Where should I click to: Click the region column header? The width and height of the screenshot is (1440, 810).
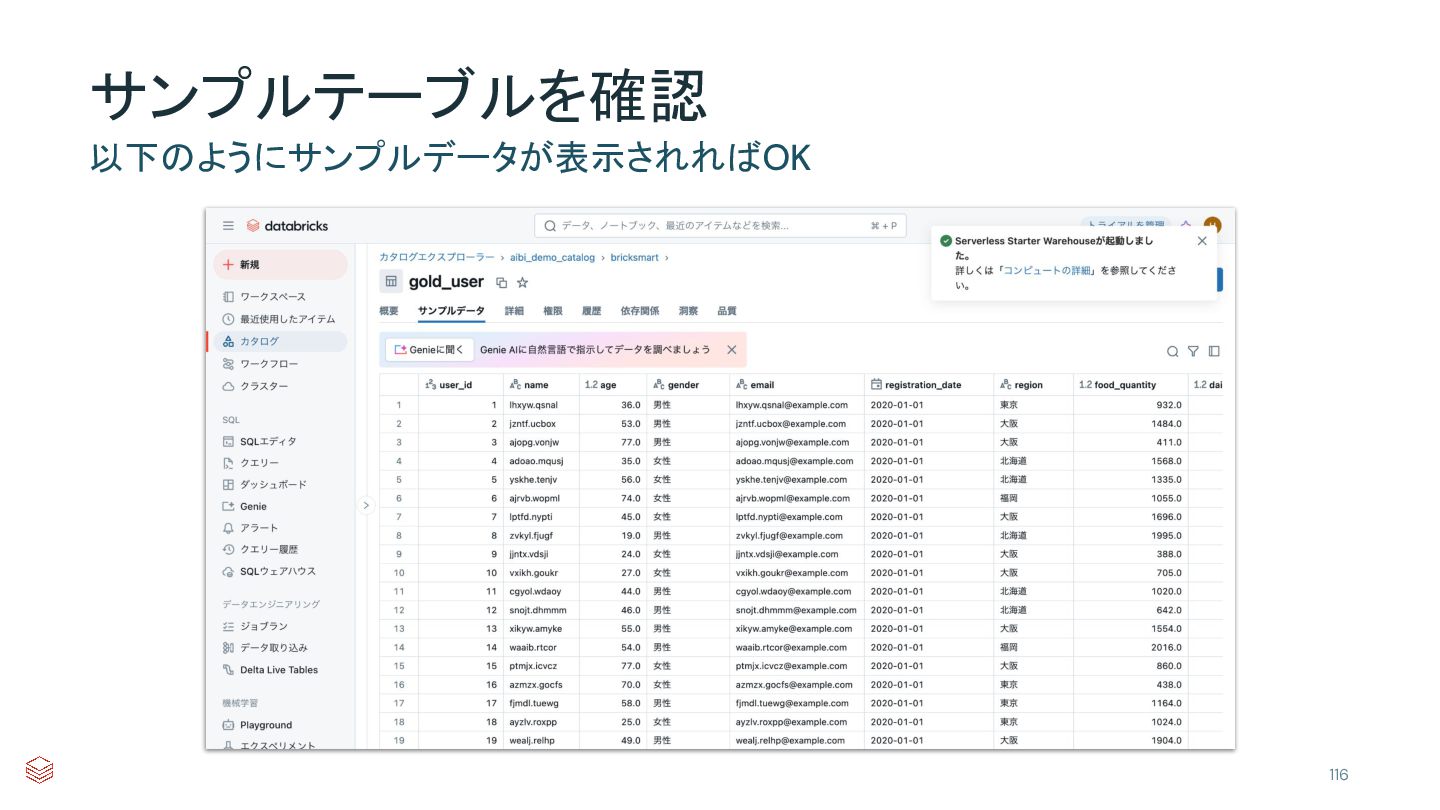tap(1034, 385)
